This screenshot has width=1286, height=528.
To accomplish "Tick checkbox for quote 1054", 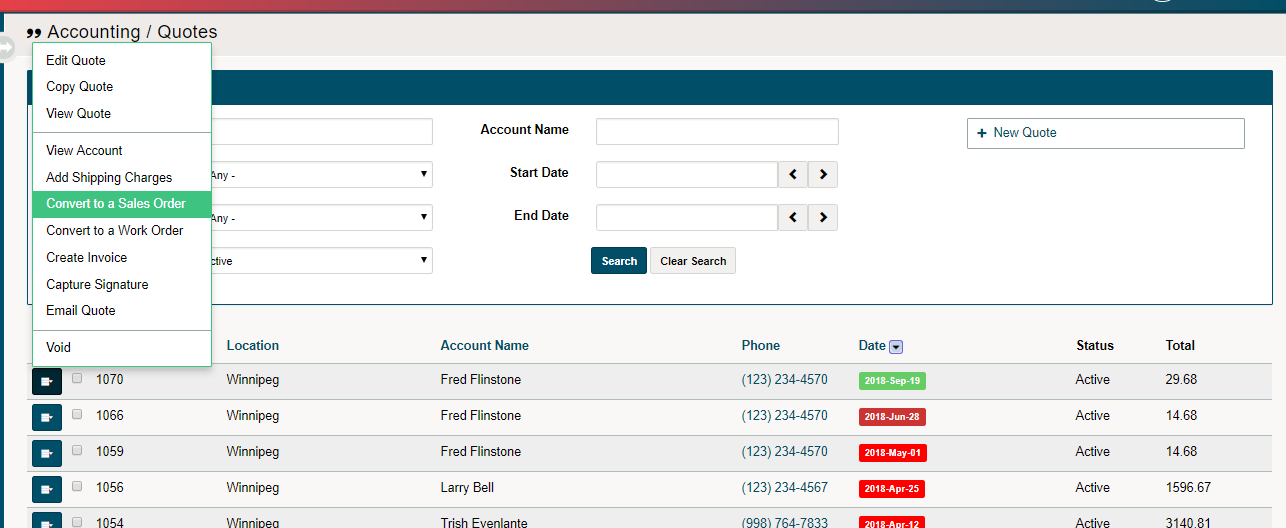I will (x=77, y=521).
